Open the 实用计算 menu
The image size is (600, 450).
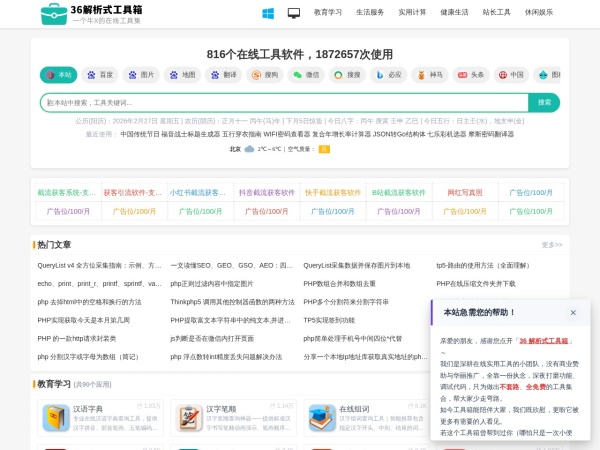tap(412, 13)
